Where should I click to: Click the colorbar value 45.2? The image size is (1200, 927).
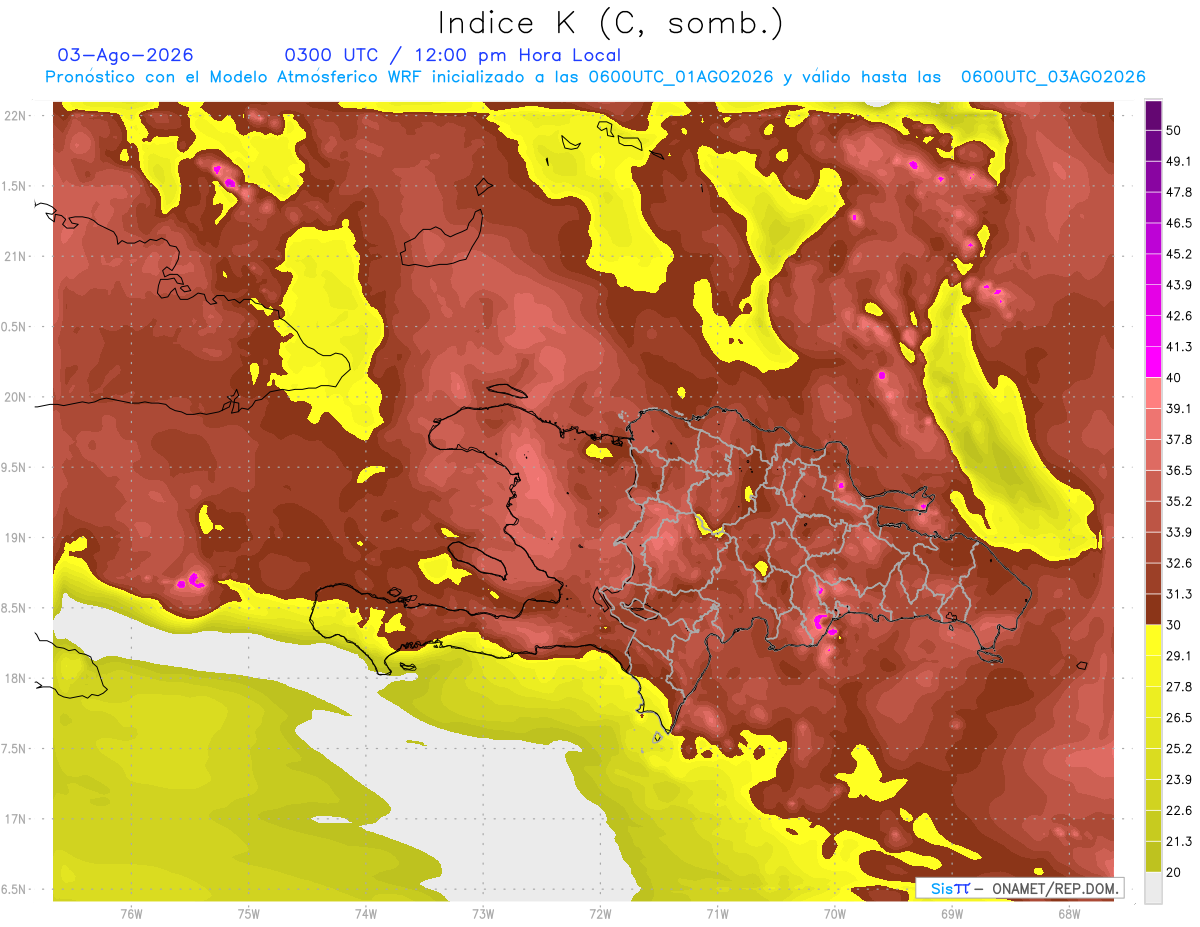tap(1179, 254)
